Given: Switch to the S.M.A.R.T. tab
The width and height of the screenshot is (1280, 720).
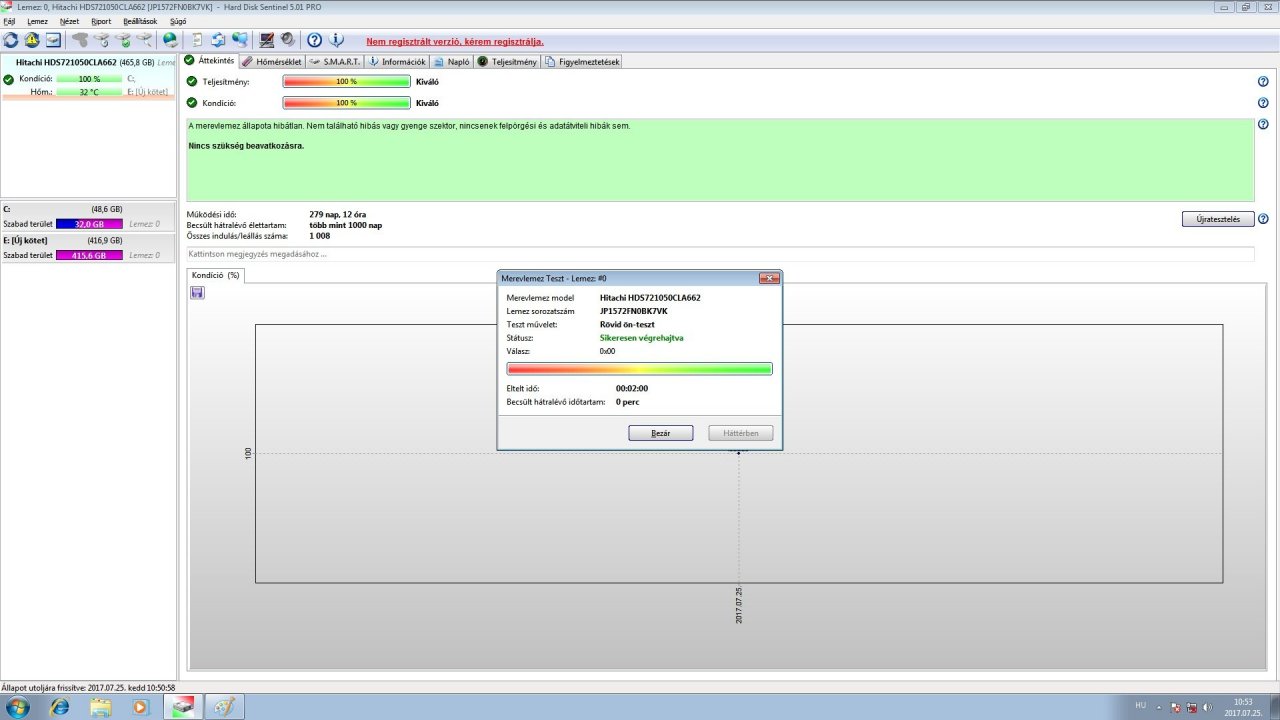Looking at the screenshot, I should click(335, 61).
